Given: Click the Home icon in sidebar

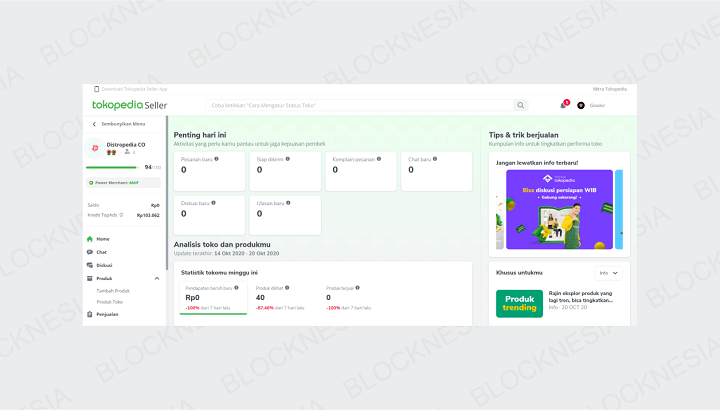Looking at the screenshot, I should tap(90, 239).
